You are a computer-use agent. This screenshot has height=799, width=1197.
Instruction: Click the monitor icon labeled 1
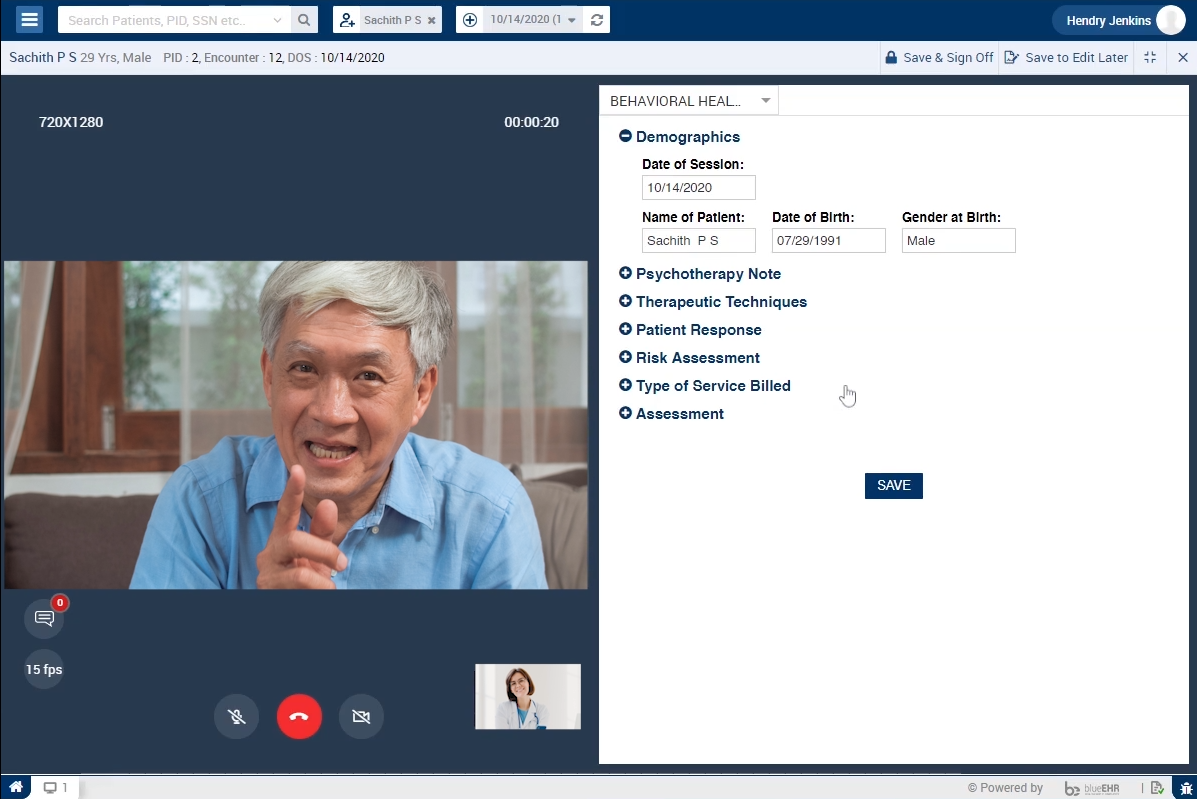point(55,788)
